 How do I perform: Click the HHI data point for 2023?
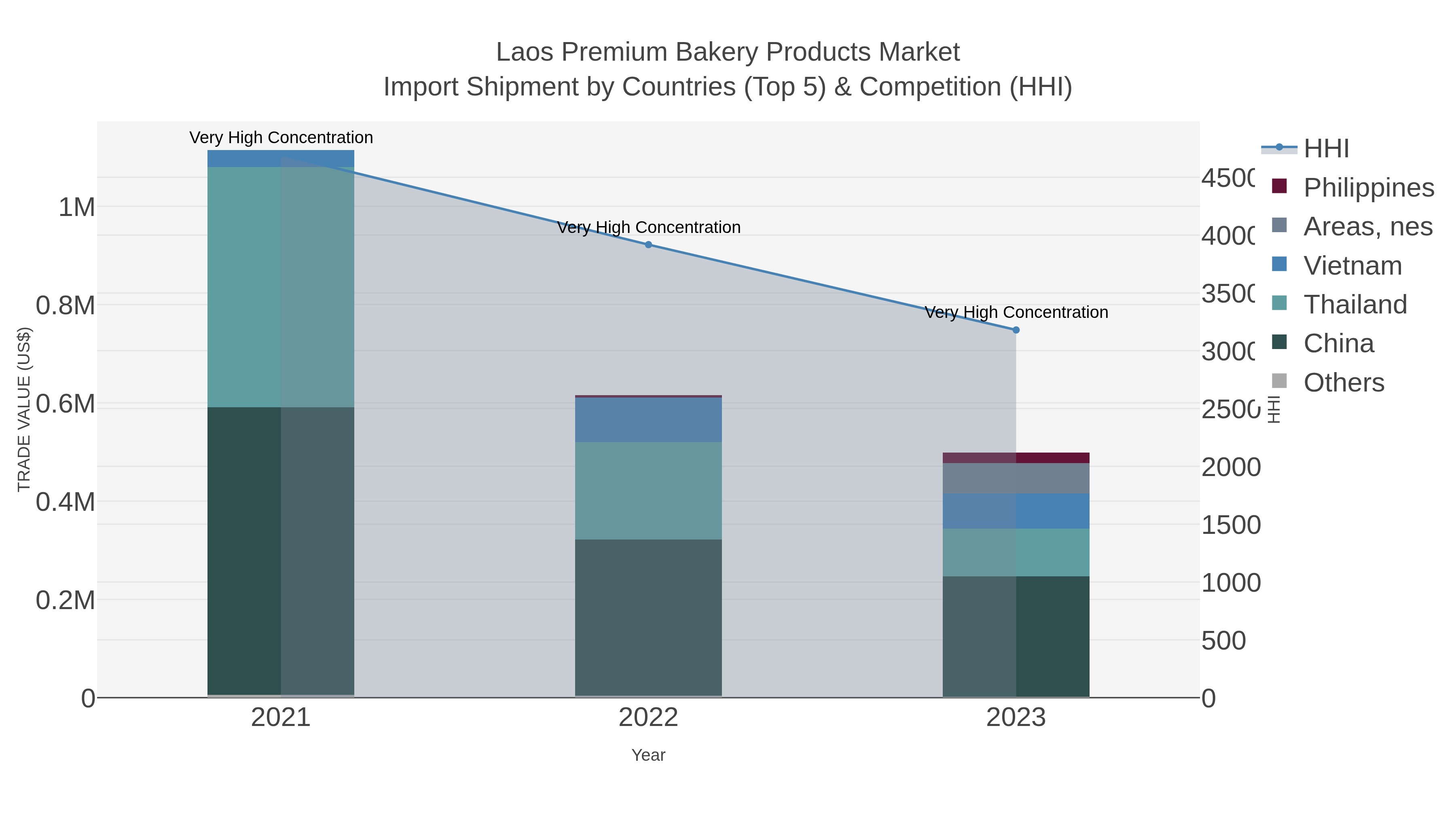coord(1016,330)
